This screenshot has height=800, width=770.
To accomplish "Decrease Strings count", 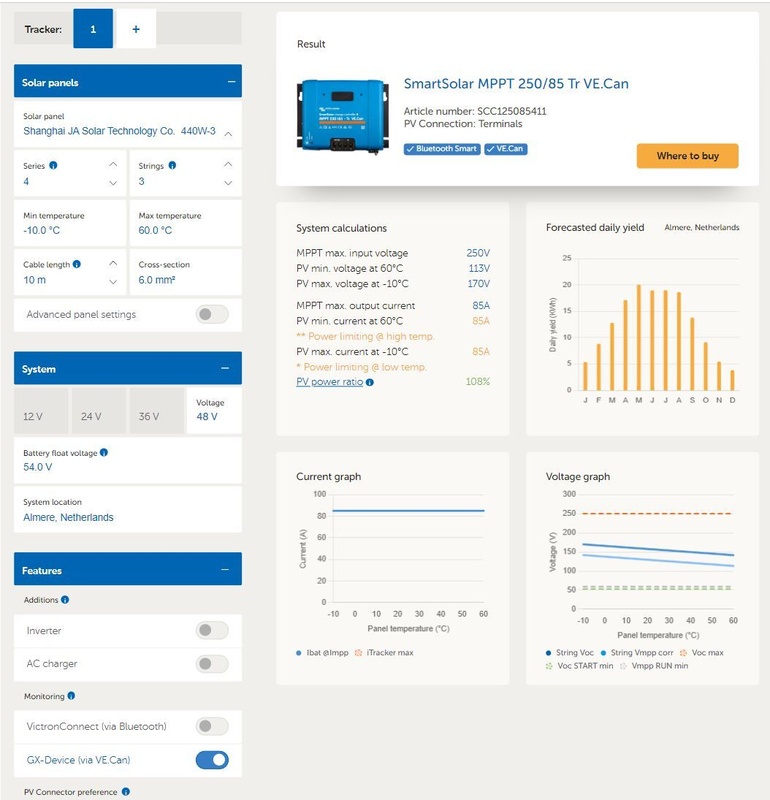I will tap(228, 183).
